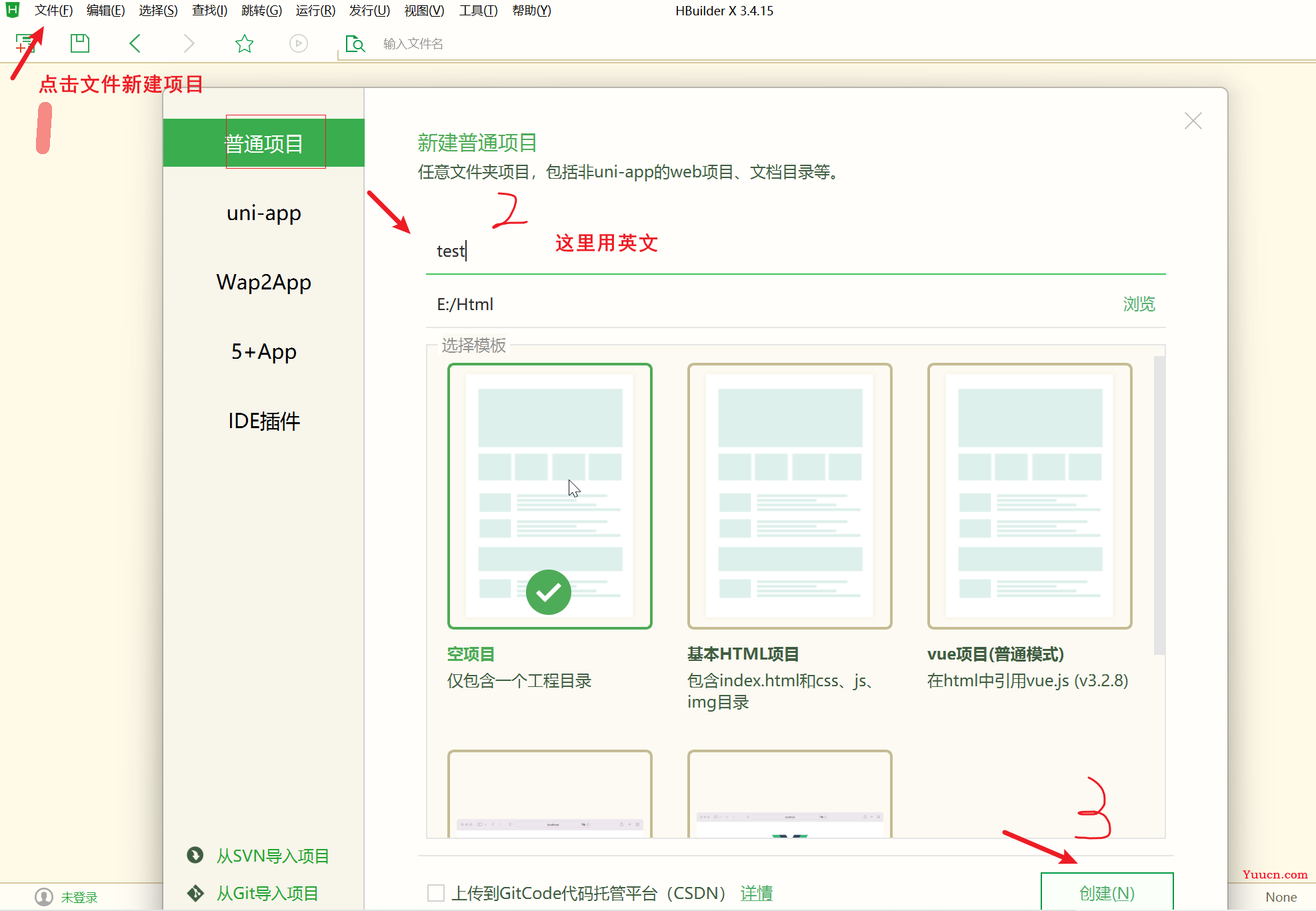Image resolution: width=1316 pixels, height=911 pixels.
Task: Click the star bookmark toolbar icon
Action: pyautogui.click(x=245, y=43)
